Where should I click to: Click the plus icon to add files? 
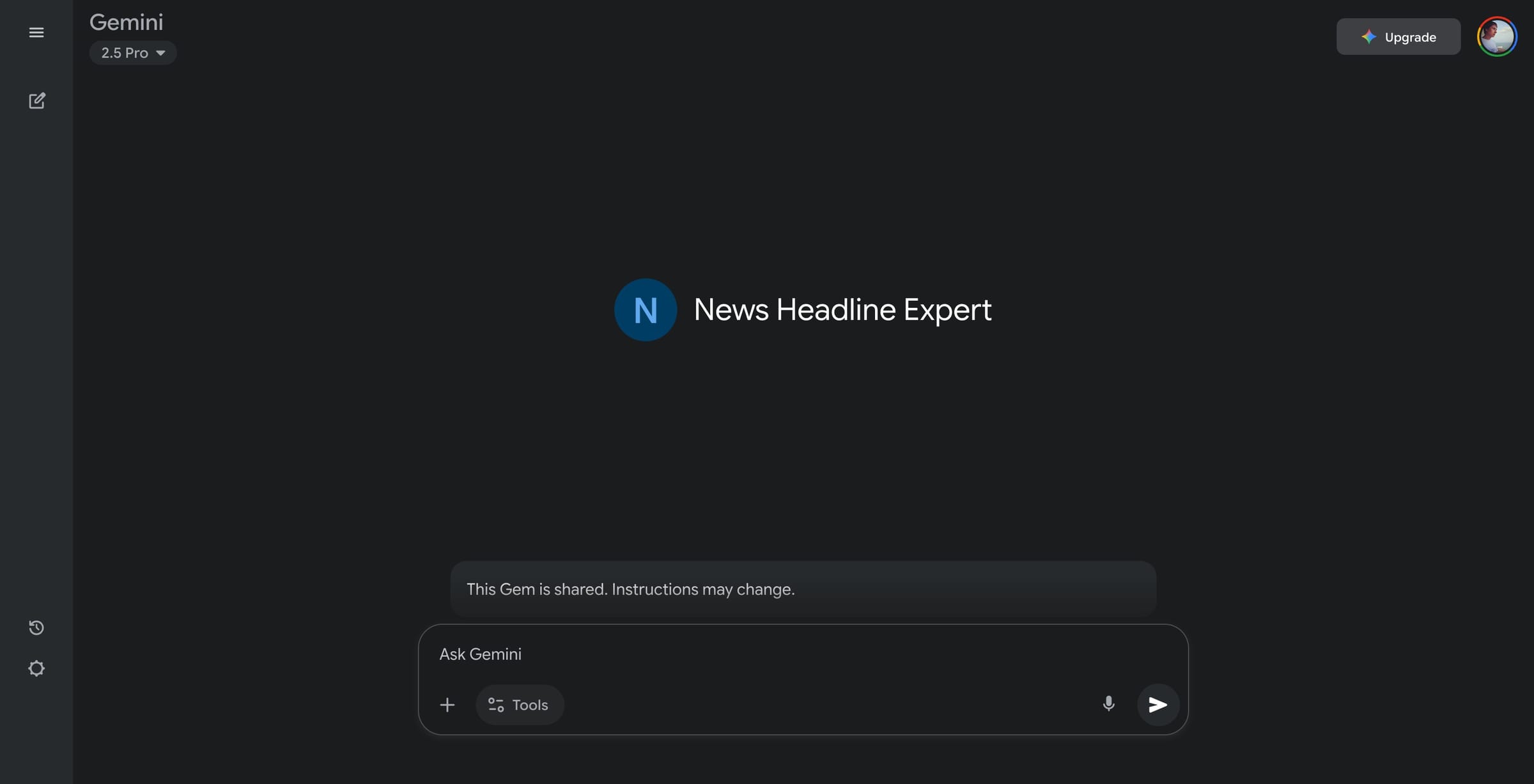447,705
